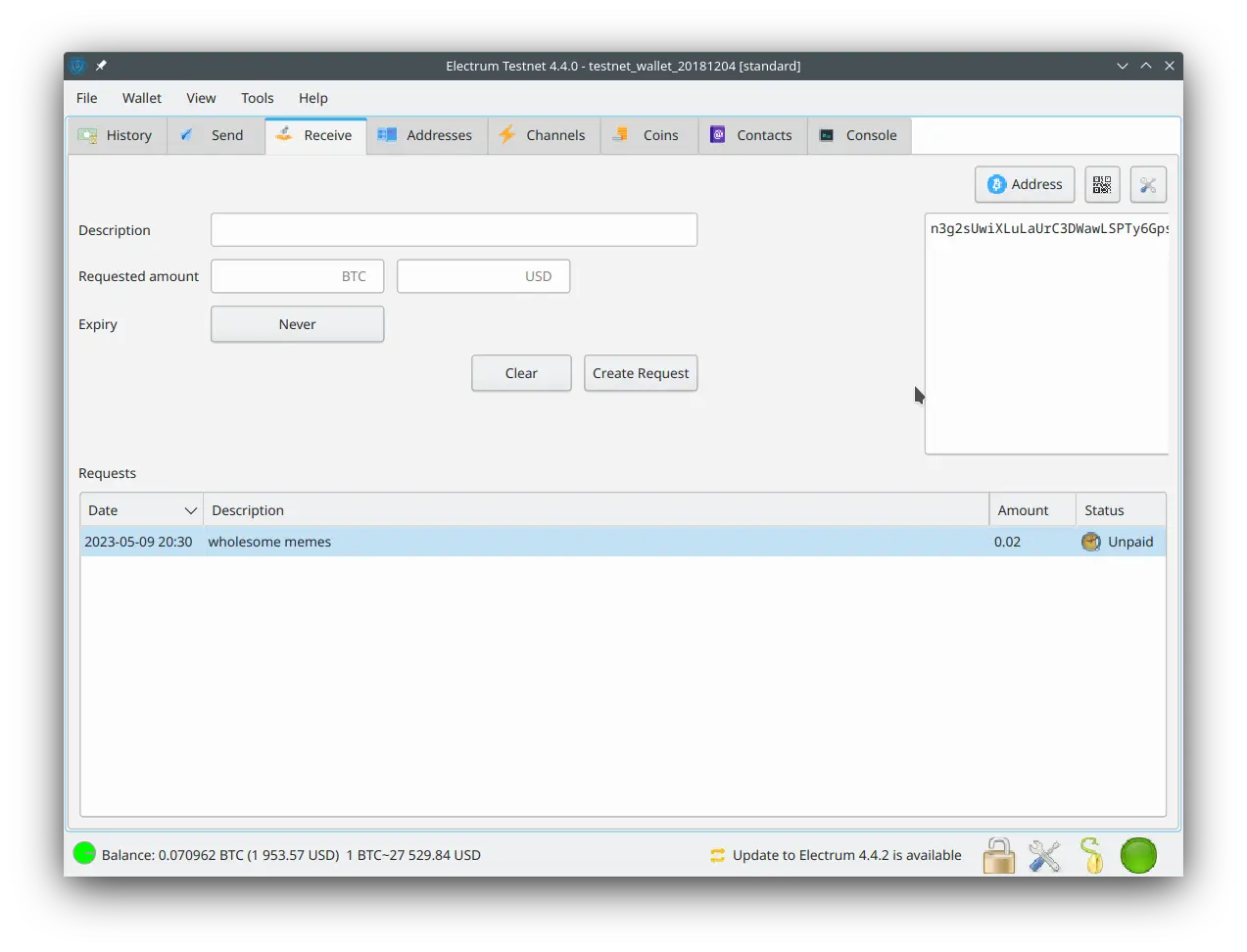Click the Send tab checkmark icon
The image size is (1247, 952).
[186, 134]
